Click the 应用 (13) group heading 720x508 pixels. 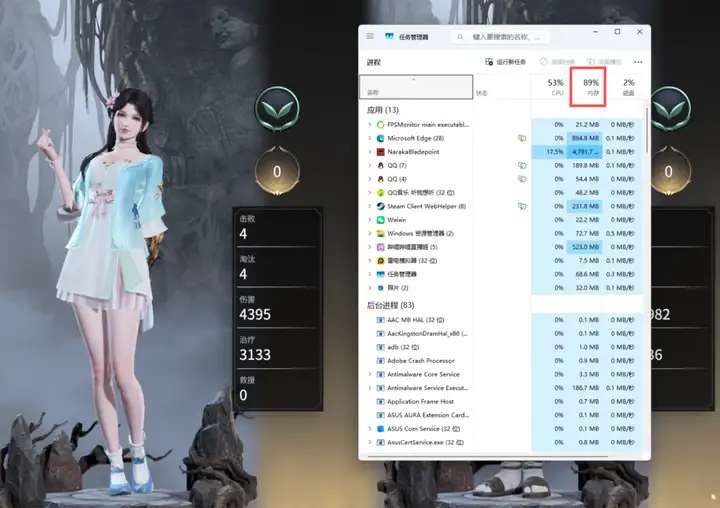(x=382, y=110)
